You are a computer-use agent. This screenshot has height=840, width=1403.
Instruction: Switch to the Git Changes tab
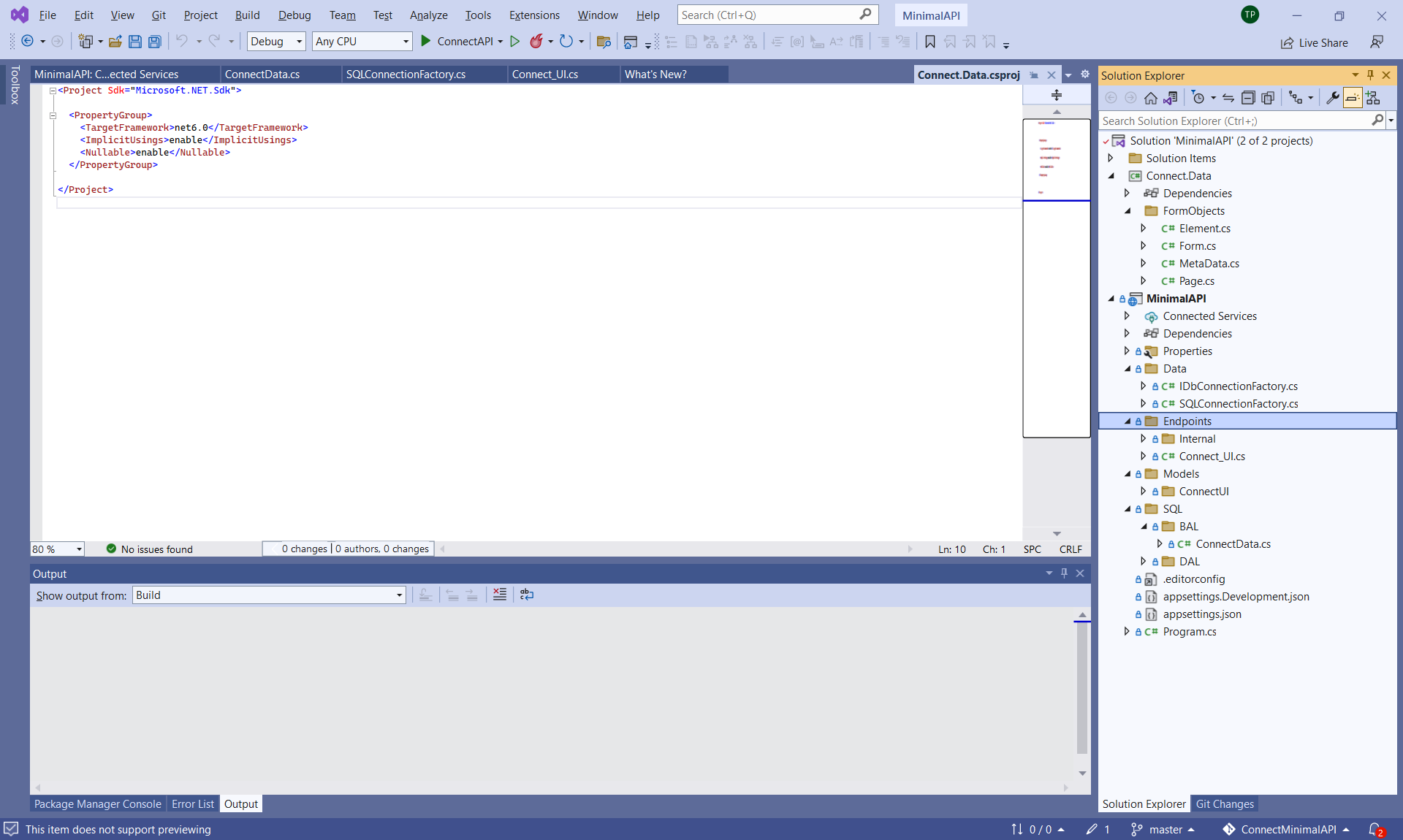[x=1225, y=804]
